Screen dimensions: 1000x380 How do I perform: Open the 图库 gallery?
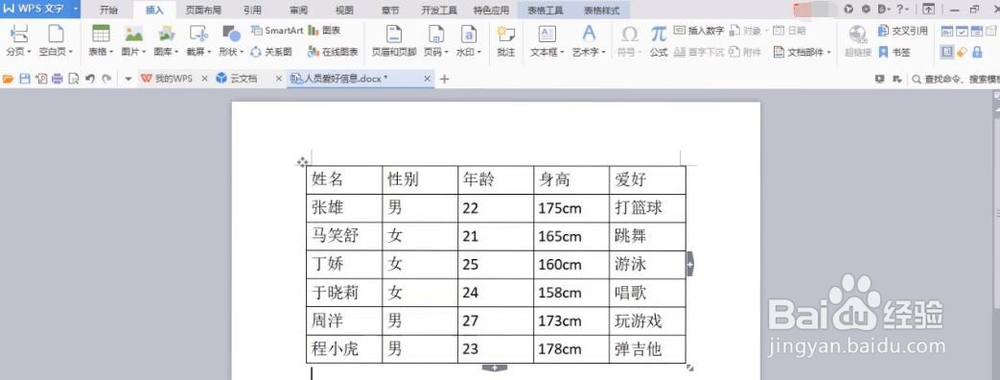click(166, 41)
